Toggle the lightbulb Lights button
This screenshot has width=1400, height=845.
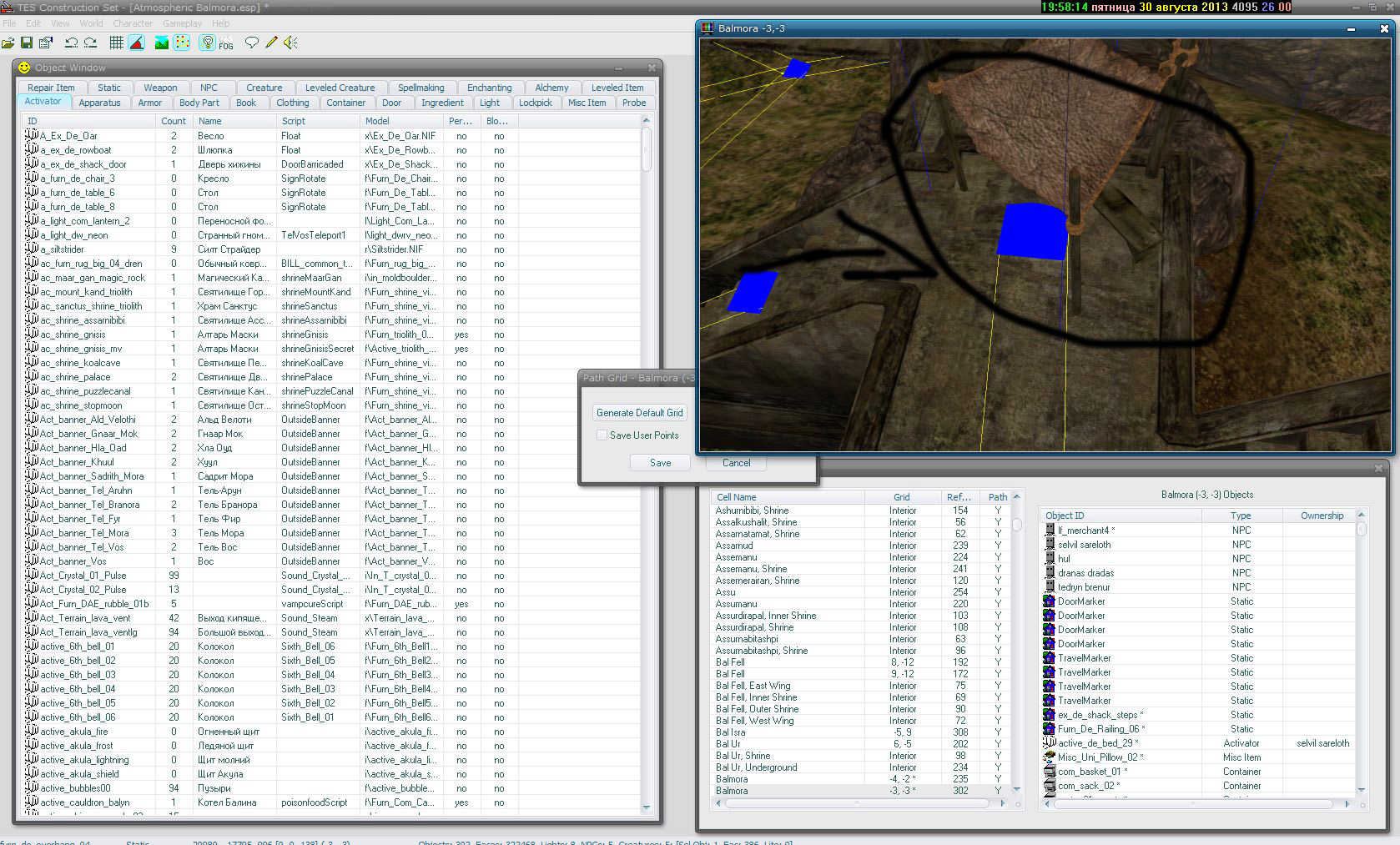208,43
